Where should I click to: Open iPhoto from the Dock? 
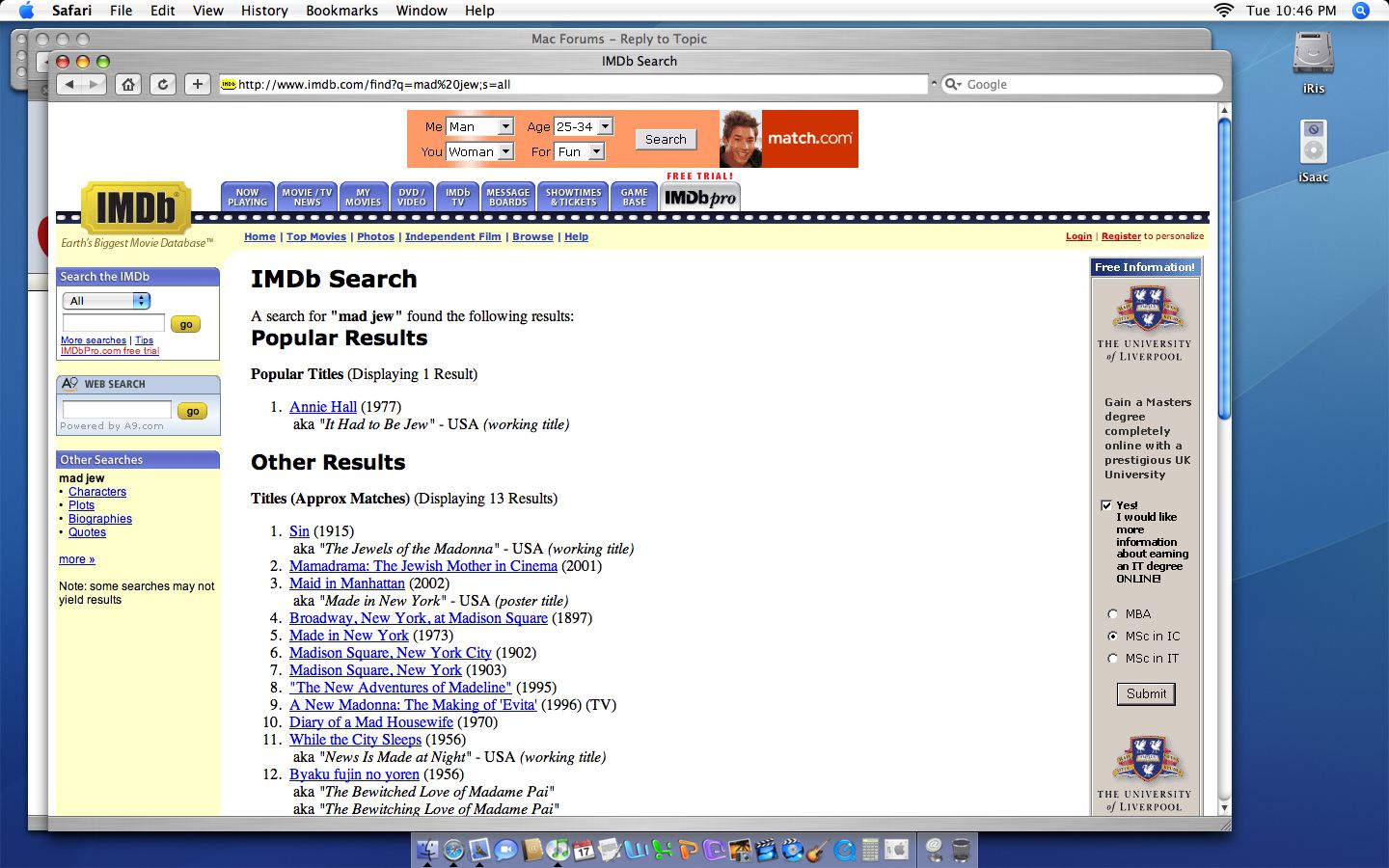tap(740, 850)
